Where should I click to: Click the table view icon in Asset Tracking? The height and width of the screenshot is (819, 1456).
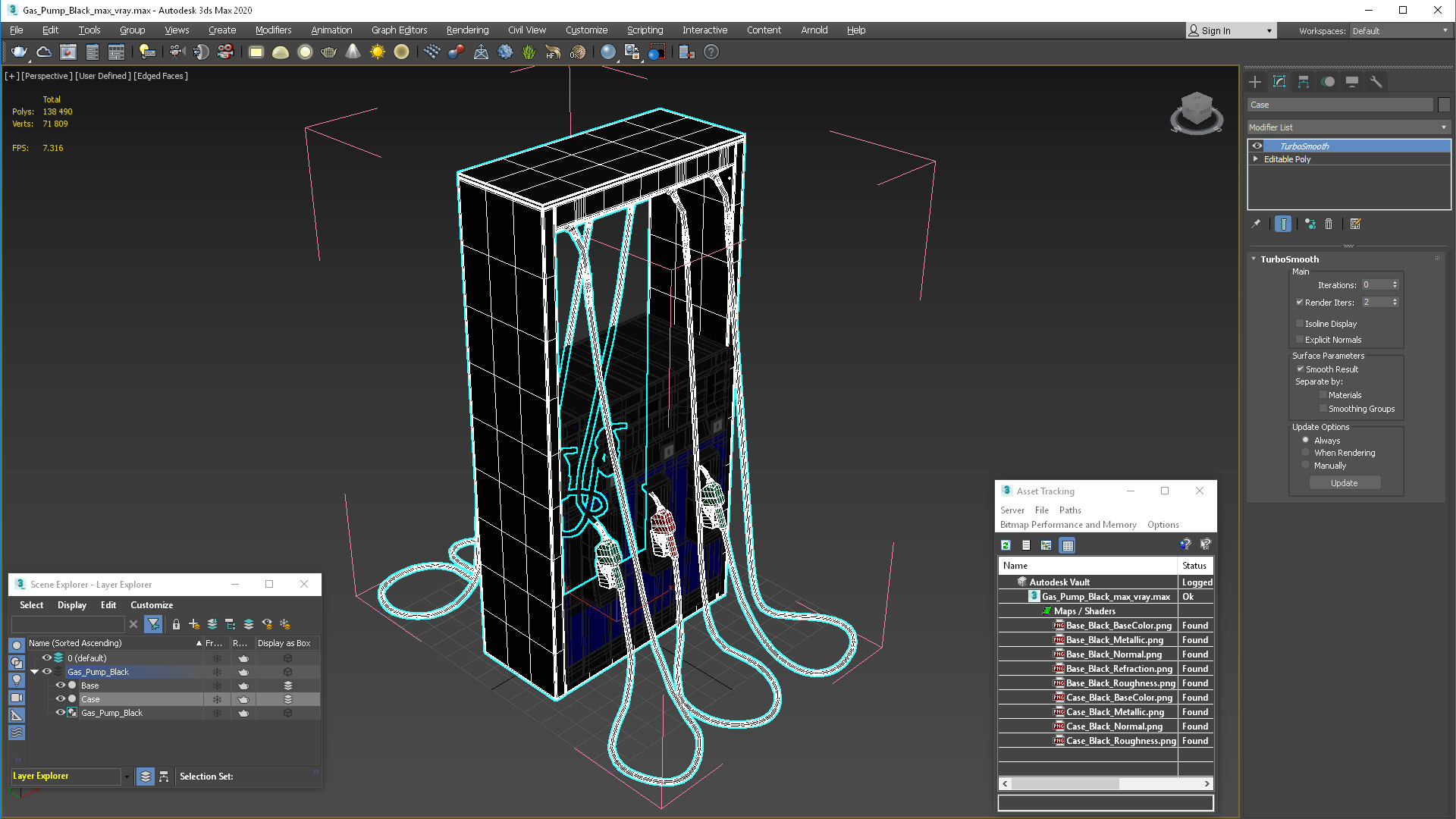point(1067,545)
